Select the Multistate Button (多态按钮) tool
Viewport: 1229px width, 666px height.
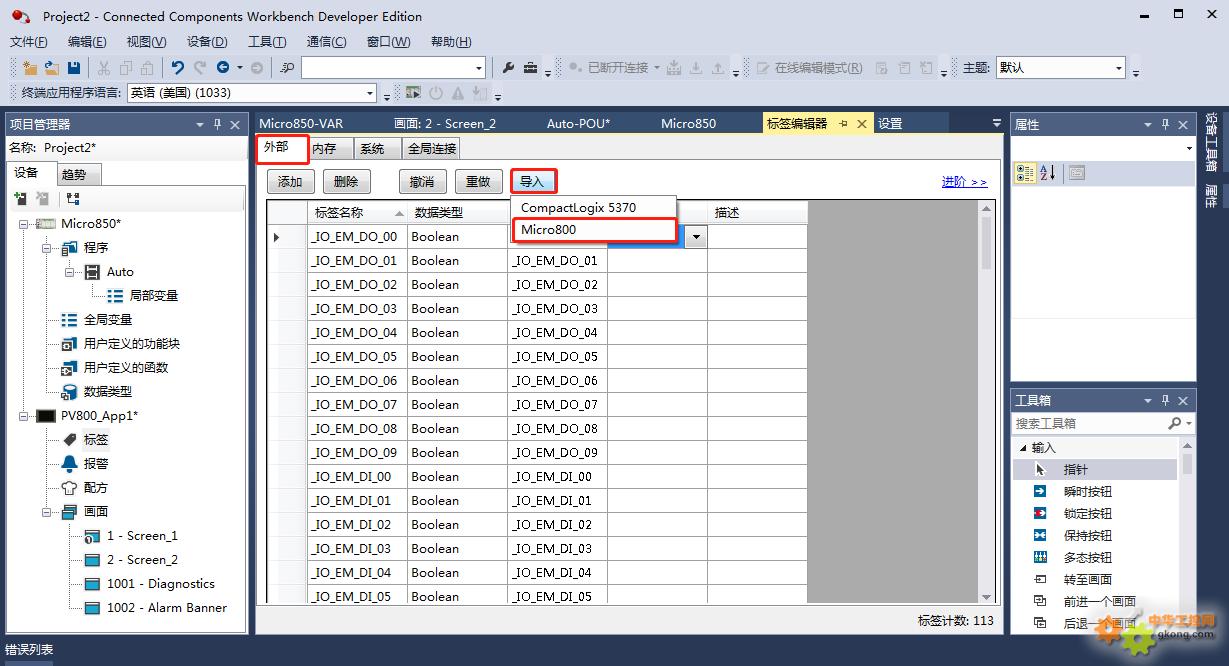1096,557
